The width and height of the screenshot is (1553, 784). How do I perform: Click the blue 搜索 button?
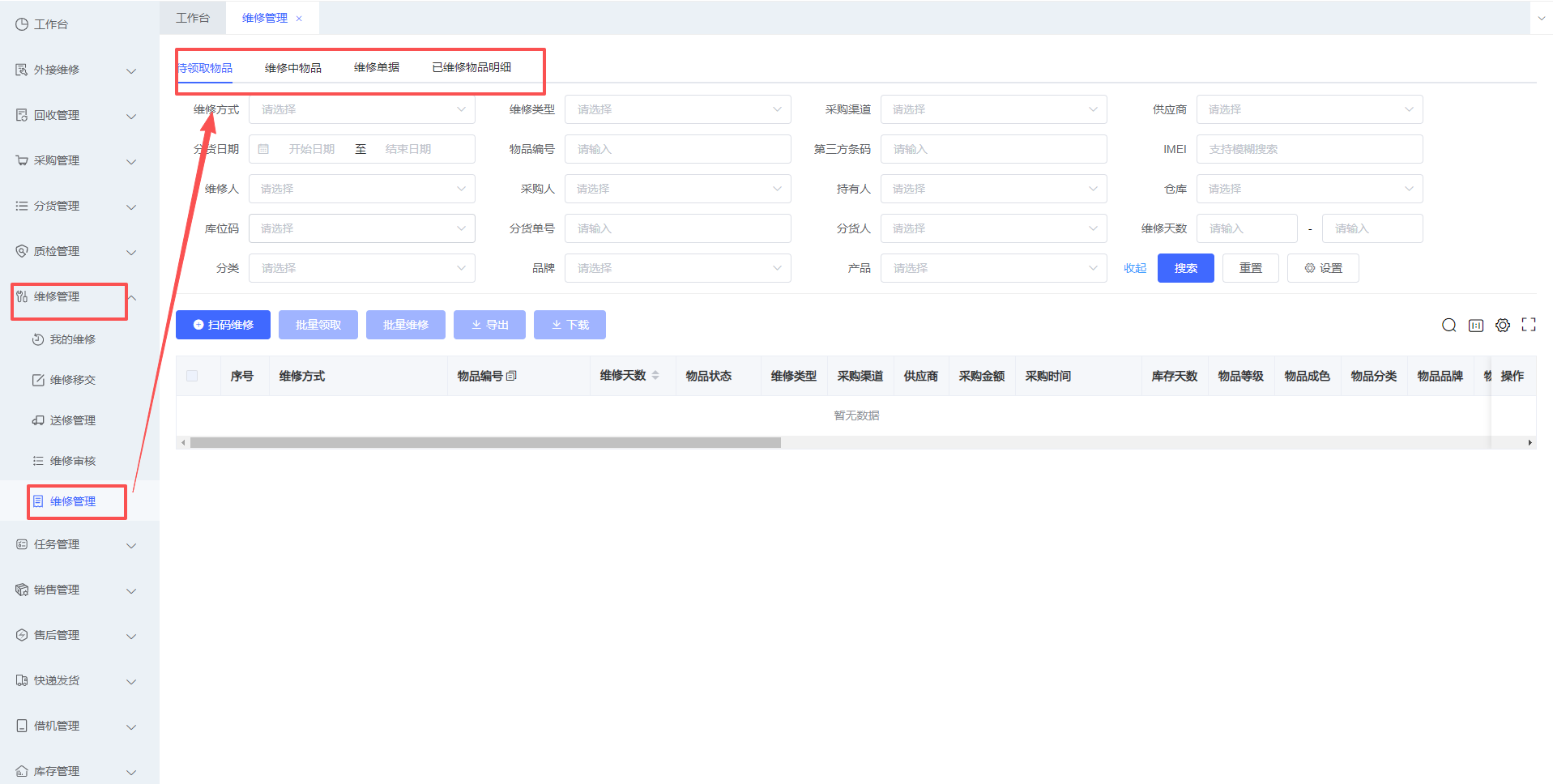point(1185,268)
